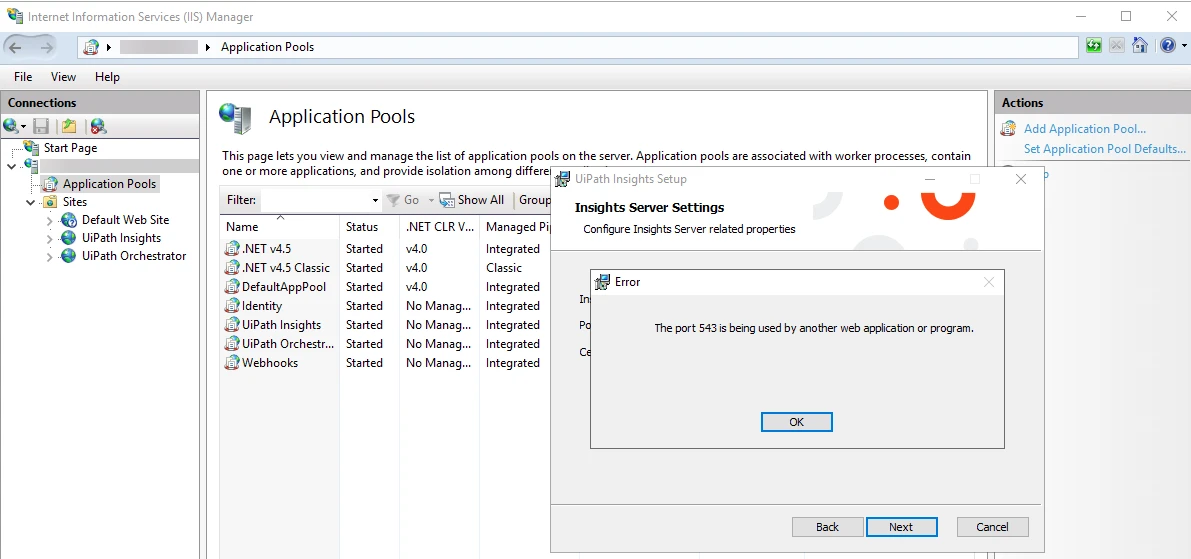Image resolution: width=1191 pixels, height=559 pixels.
Task: Click Show All in filter toolbar
Action: click(472, 200)
